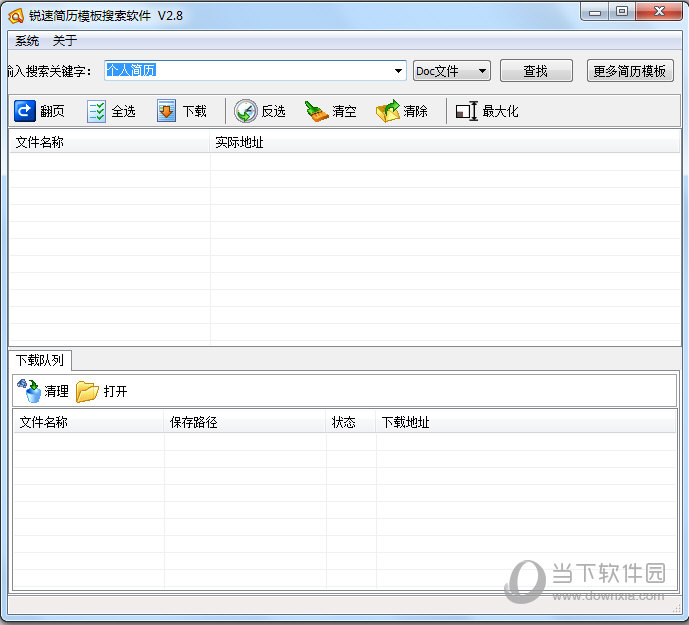This screenshot has width=689, height=625.
Task: Click the 下载地址 column header
Action: point(526,422)
